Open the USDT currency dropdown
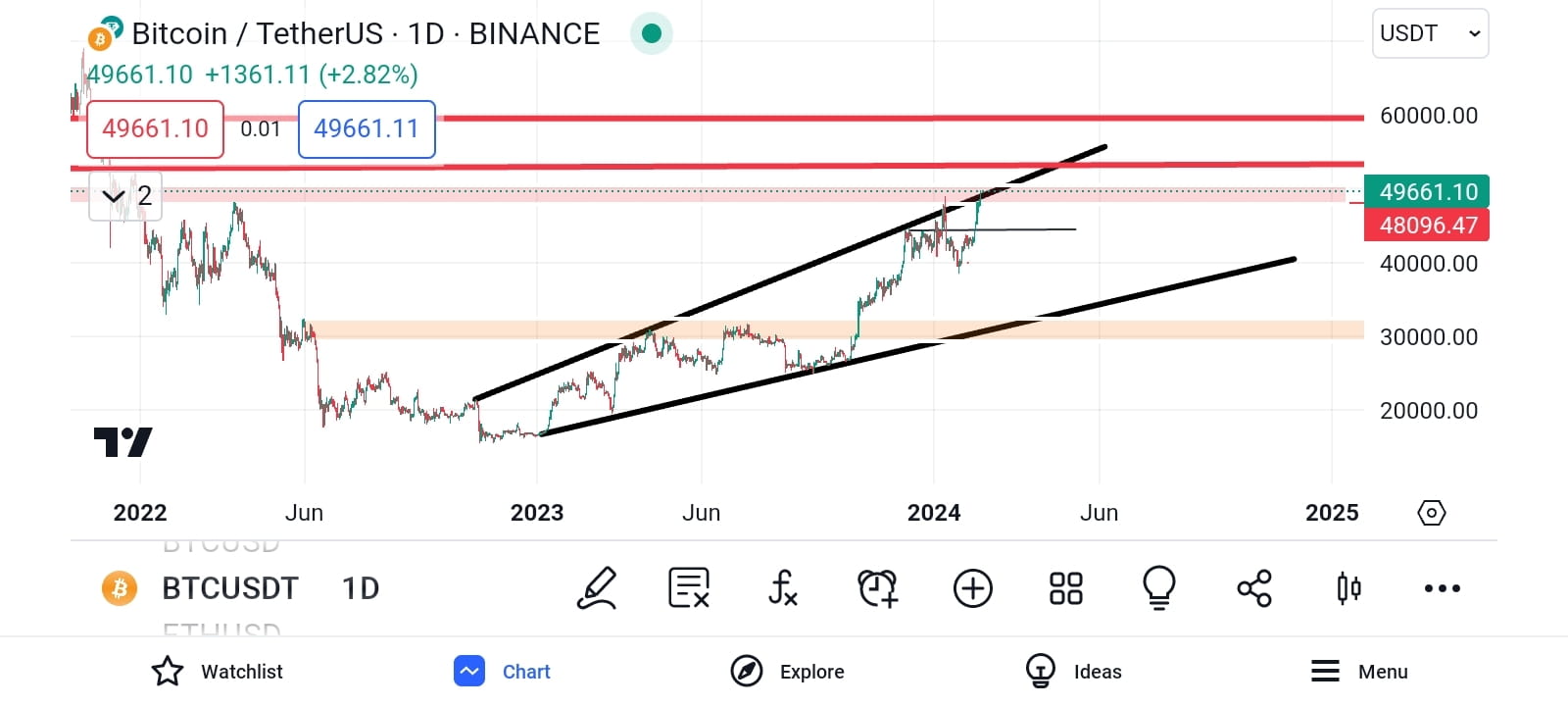 1430,32
